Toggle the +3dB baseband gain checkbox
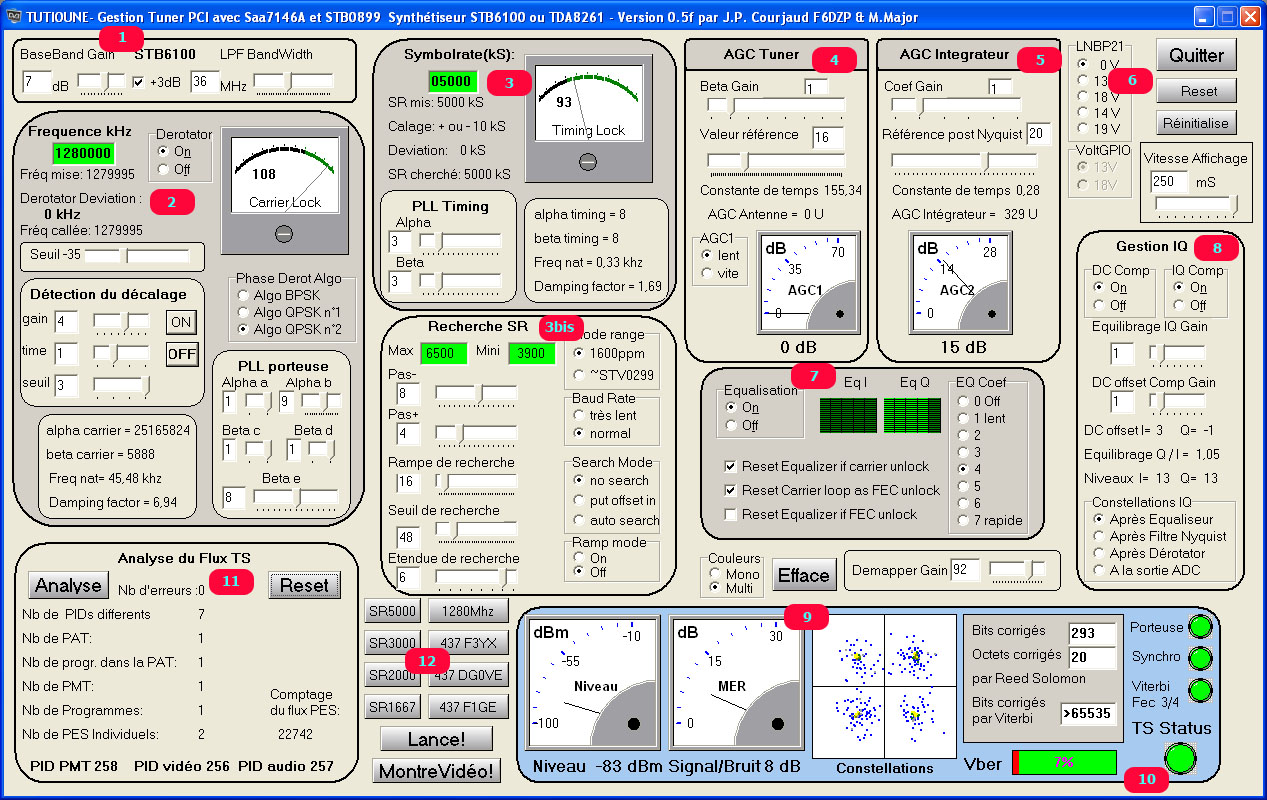Image resolution: width=1267 pixels, height=800 pixels. coord(140,82)
